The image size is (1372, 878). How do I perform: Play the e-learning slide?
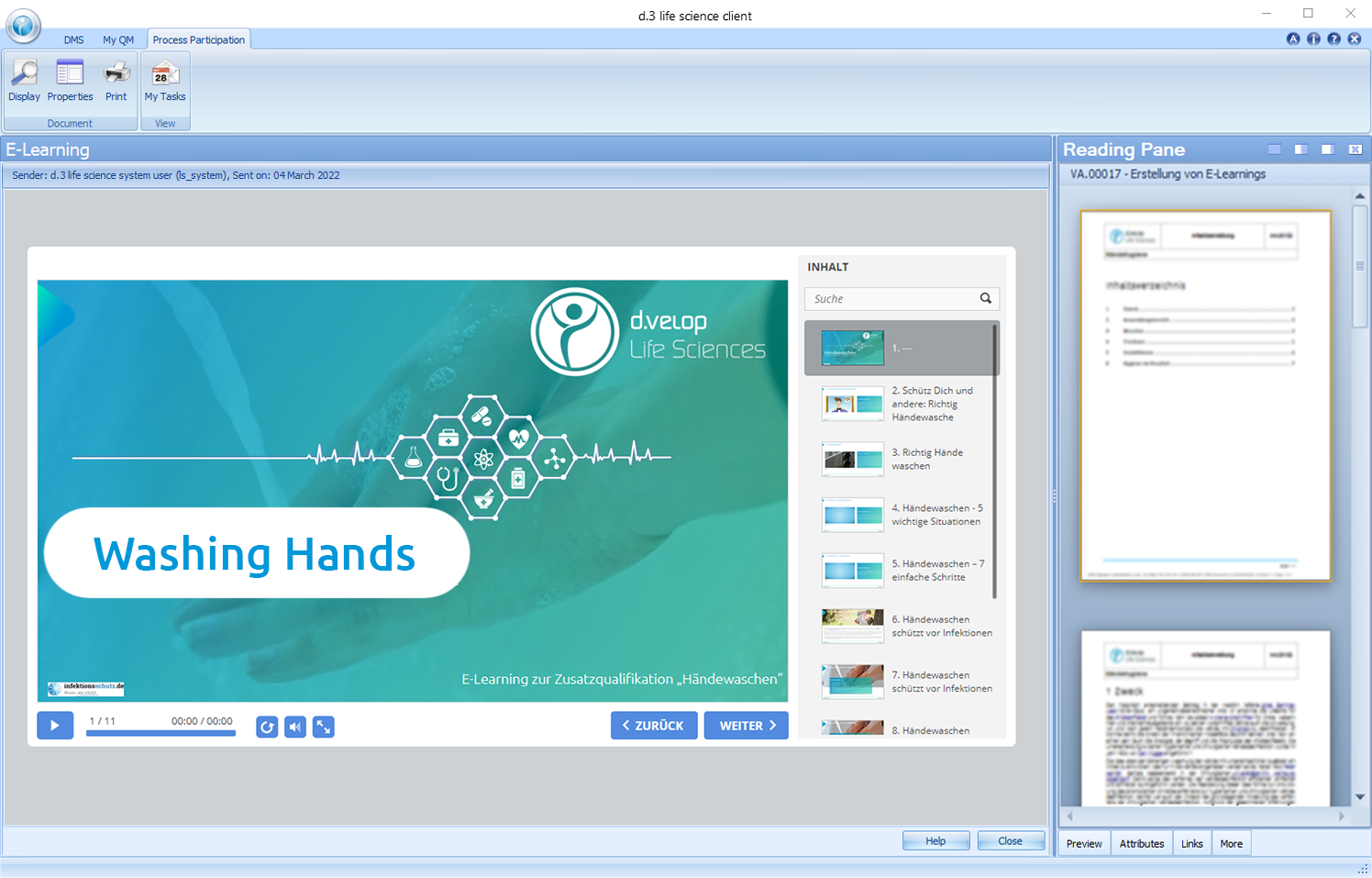[x=55, y=726]
